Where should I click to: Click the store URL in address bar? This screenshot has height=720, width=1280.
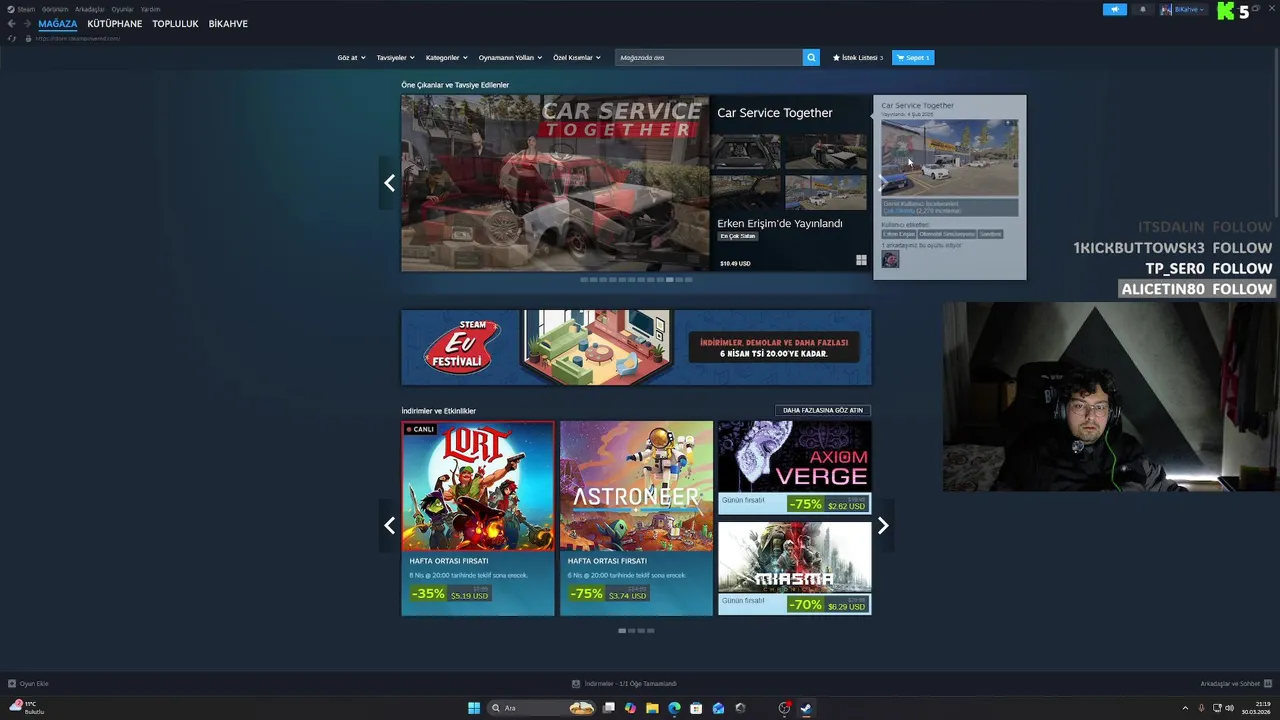tap(77, 38)
